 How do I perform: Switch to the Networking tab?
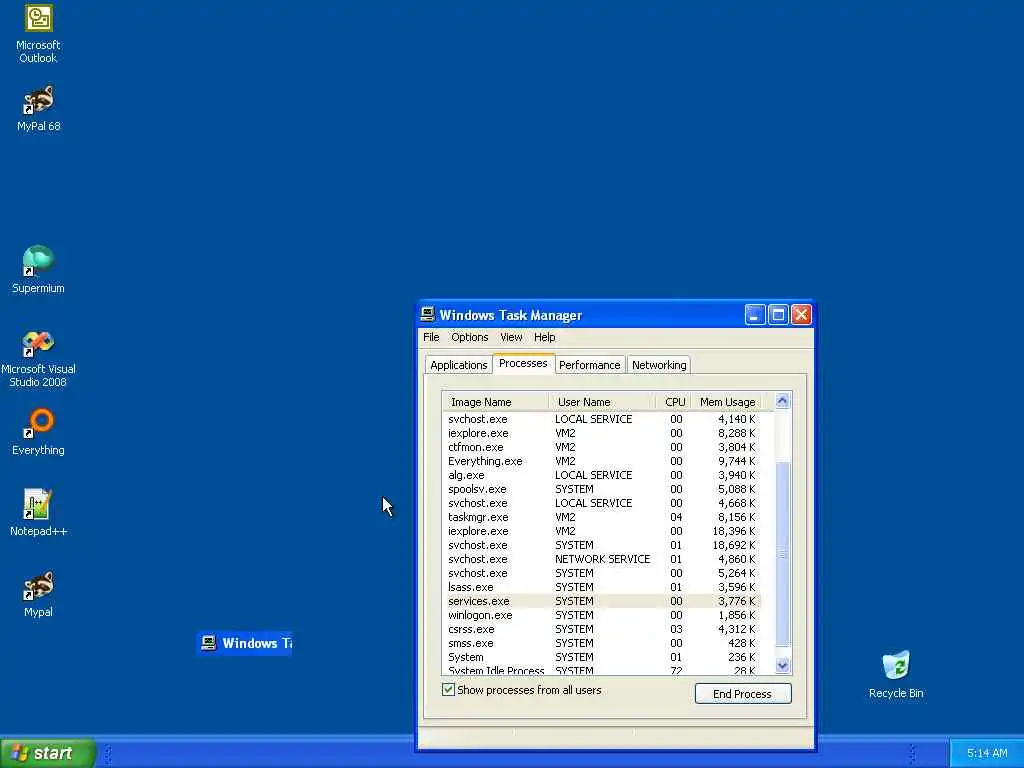(659, 365)
